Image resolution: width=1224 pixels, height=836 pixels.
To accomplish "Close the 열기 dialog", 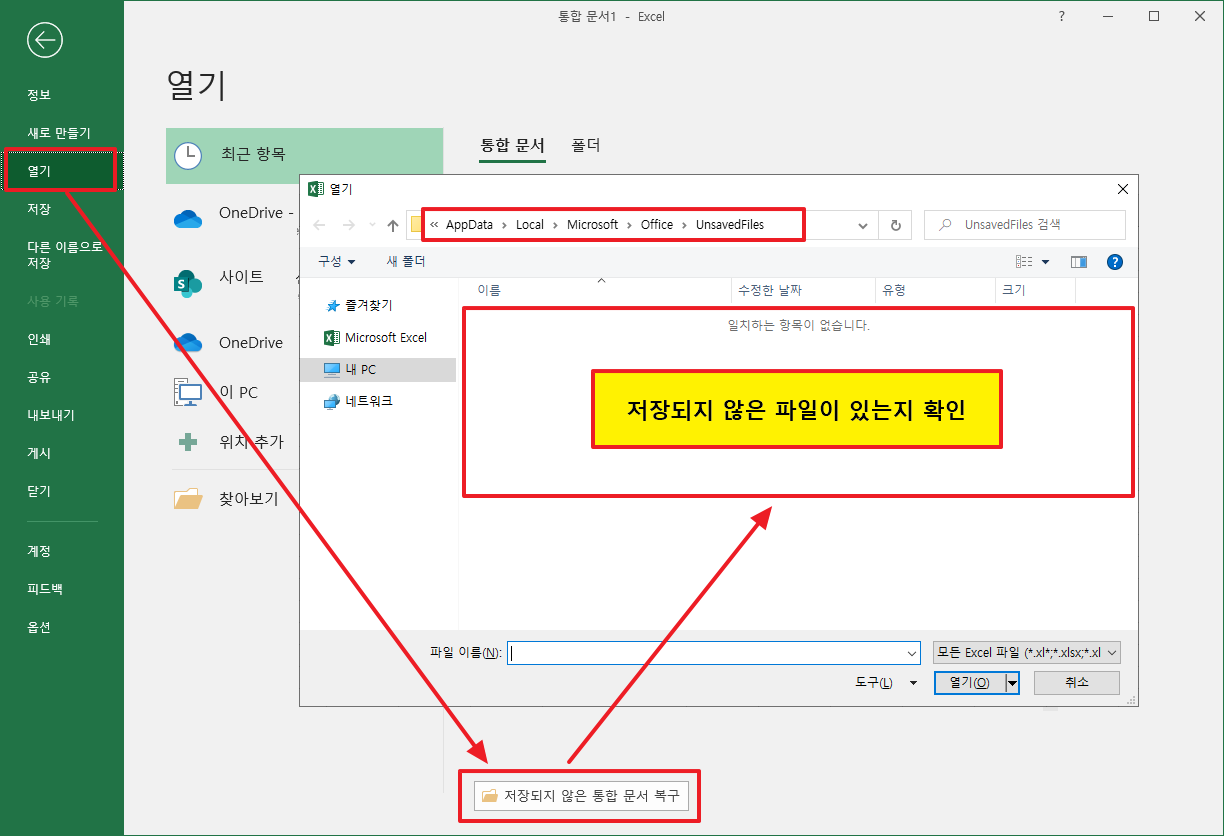I will click(1123, 188).
